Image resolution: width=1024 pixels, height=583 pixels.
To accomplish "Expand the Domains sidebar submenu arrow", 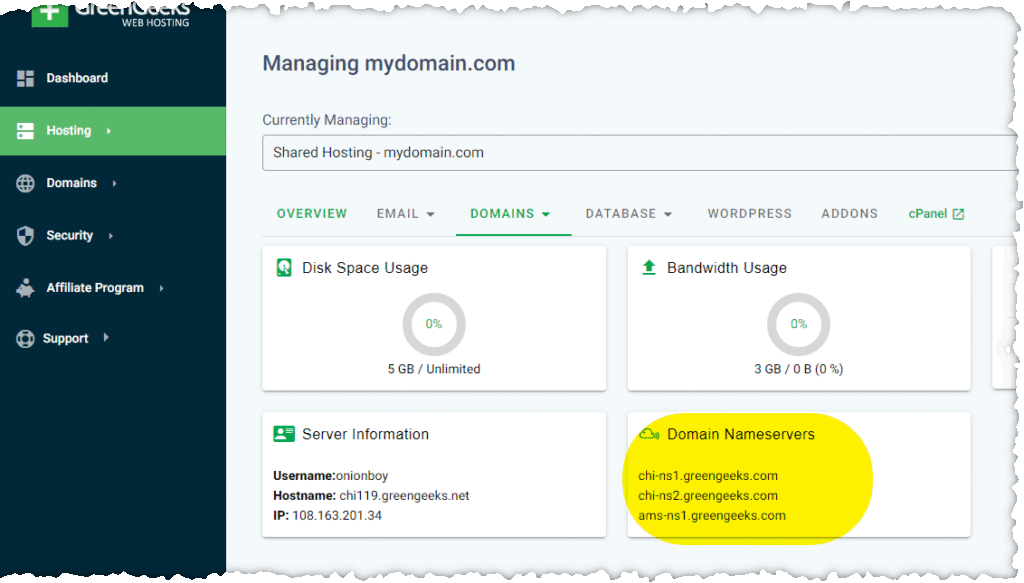I will point(114,183).
